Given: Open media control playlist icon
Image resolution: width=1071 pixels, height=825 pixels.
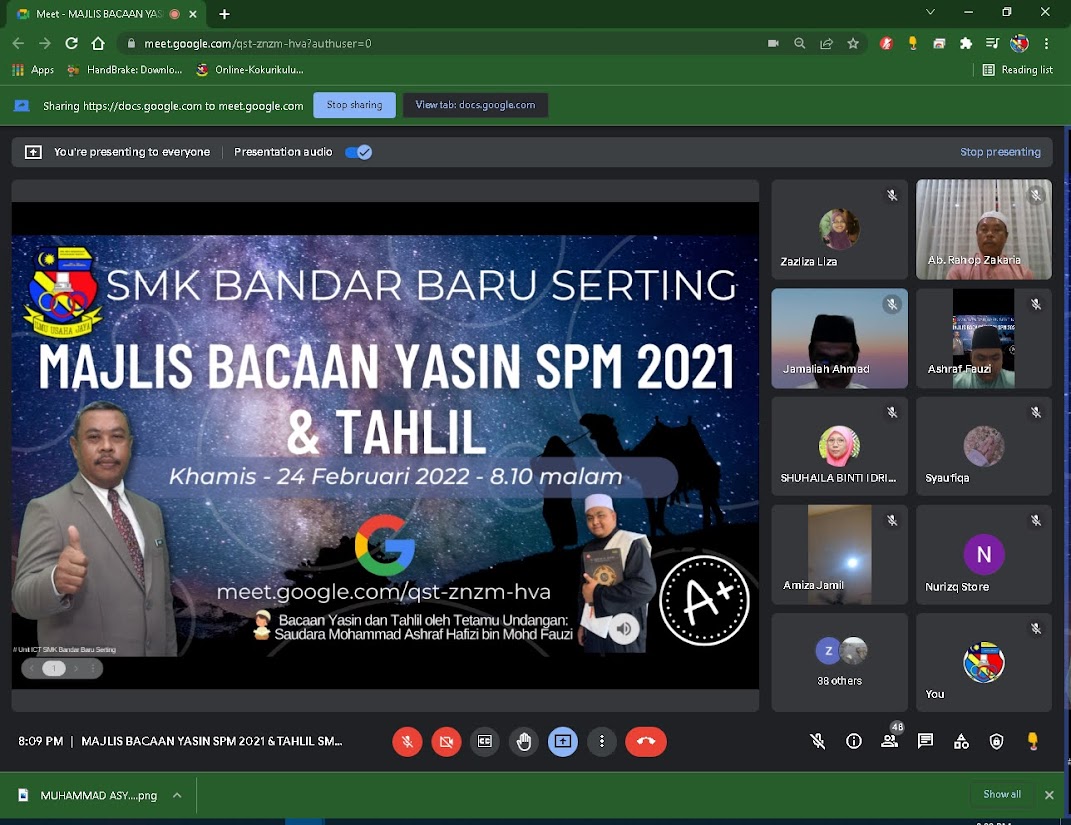Looking at the screenshot, I should pyautogui.click(x=992, y=44).
